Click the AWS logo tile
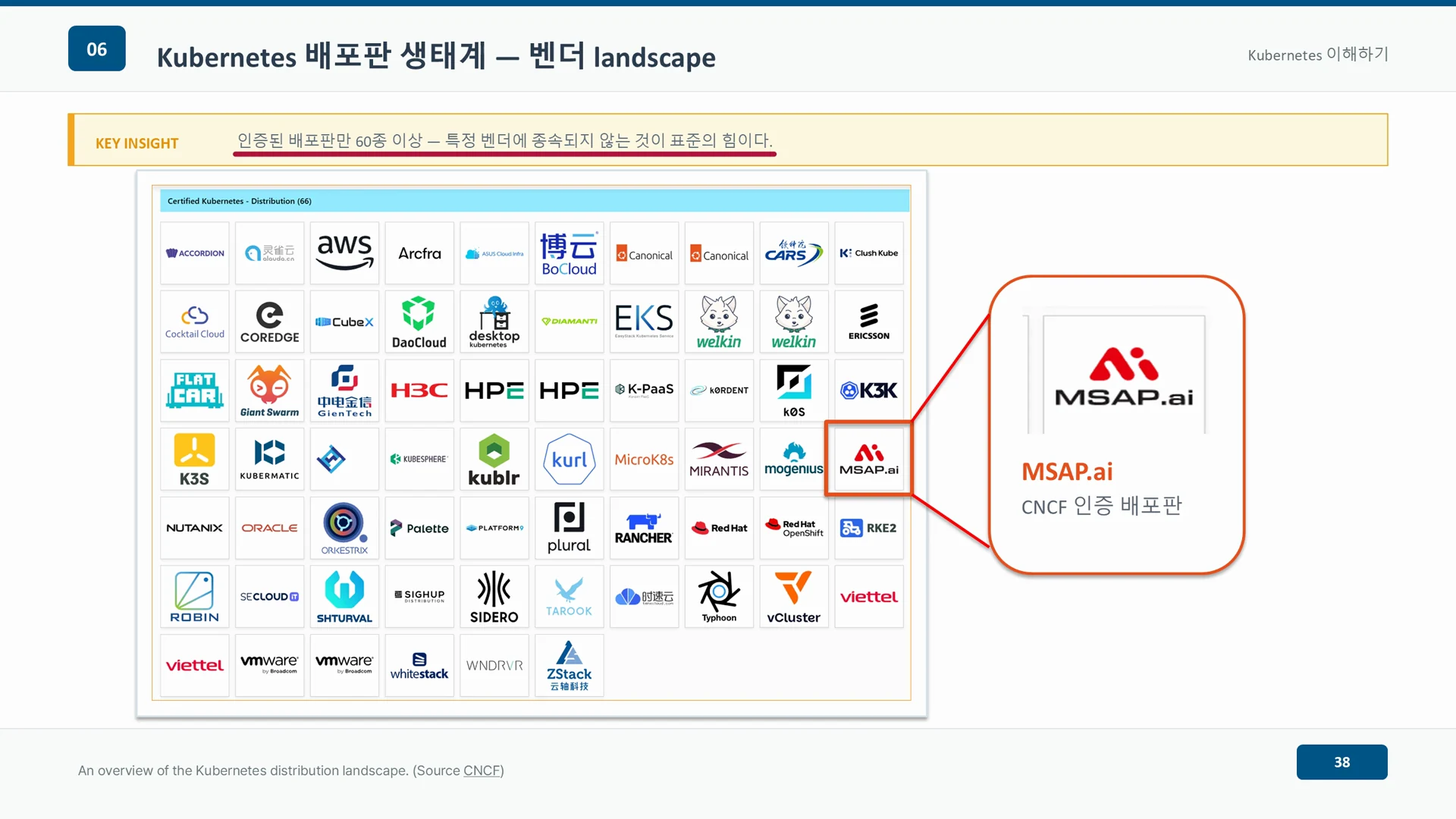Screen dimensions: 1456x819 point(344,253)
